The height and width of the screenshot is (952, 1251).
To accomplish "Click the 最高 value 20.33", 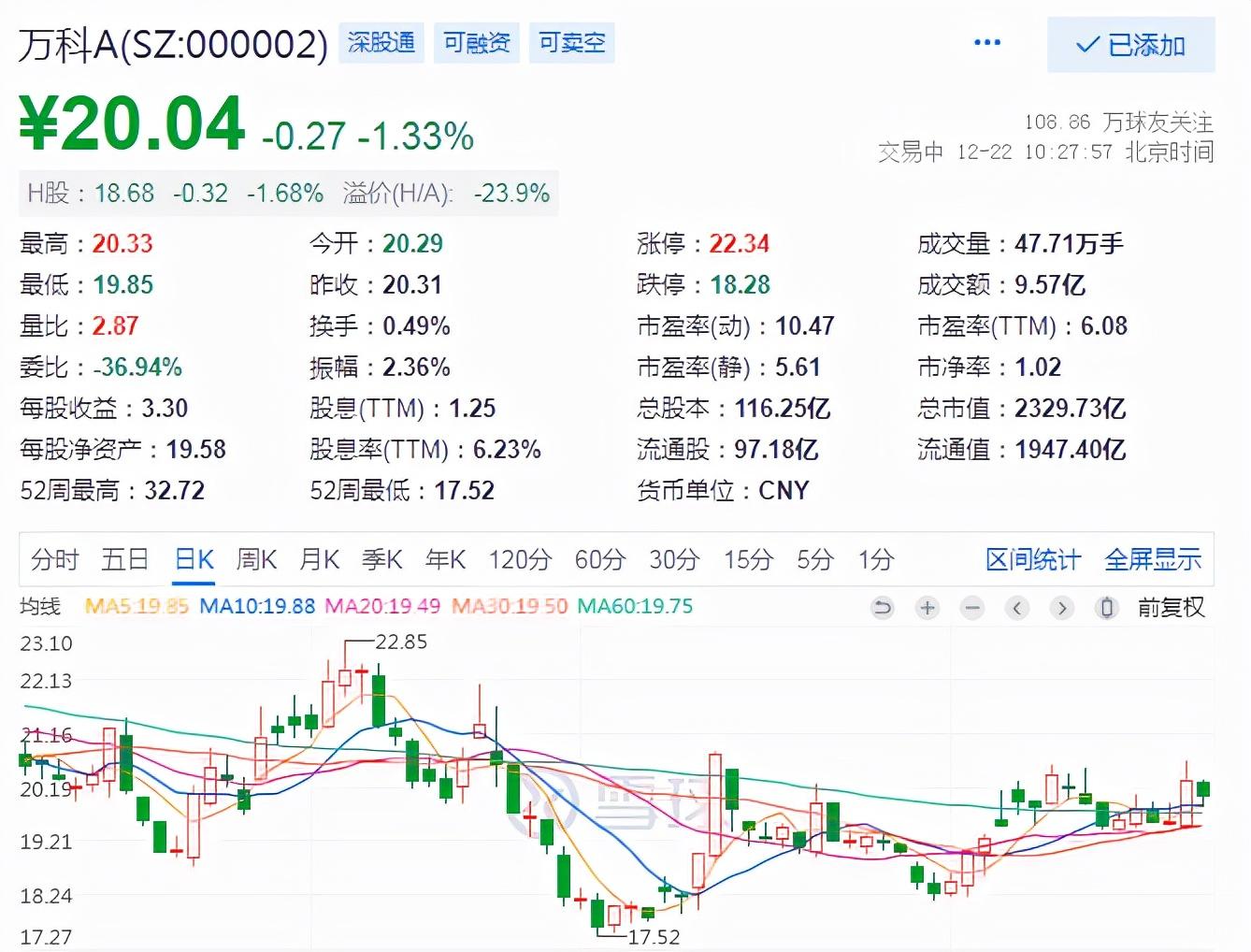I will click(122, 244).
